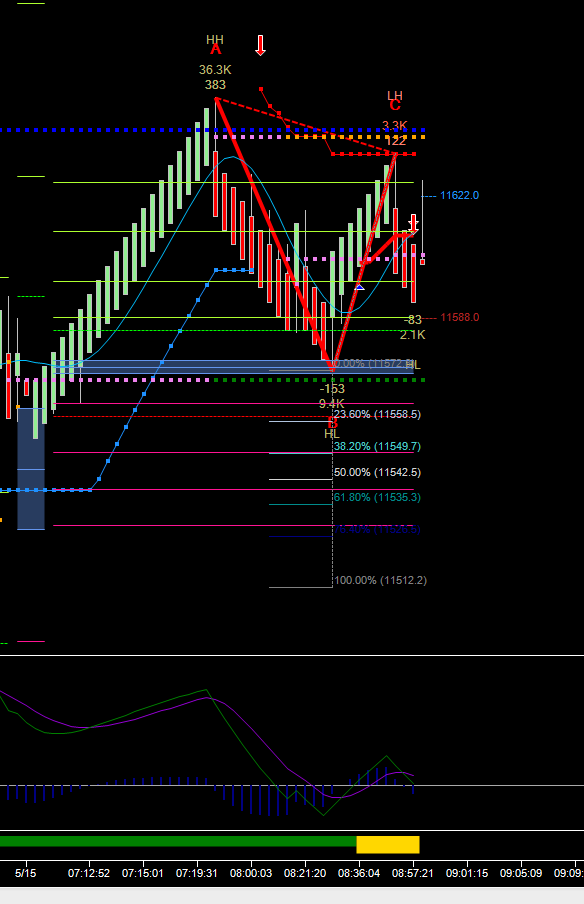The image size is (584, 904).
Task: Click the 08:36:04 time axis label
Action: click(x=359, y=873)
